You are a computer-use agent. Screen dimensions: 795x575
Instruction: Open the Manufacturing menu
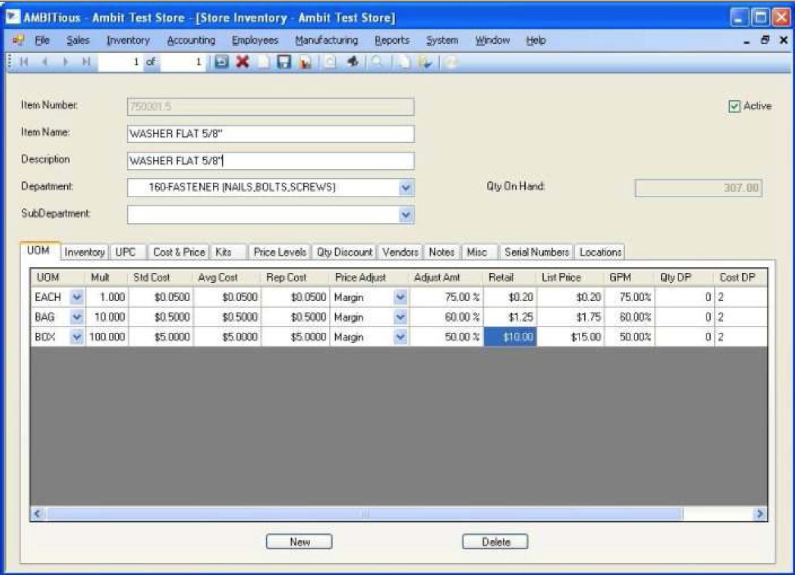click(x=326, y=40)
